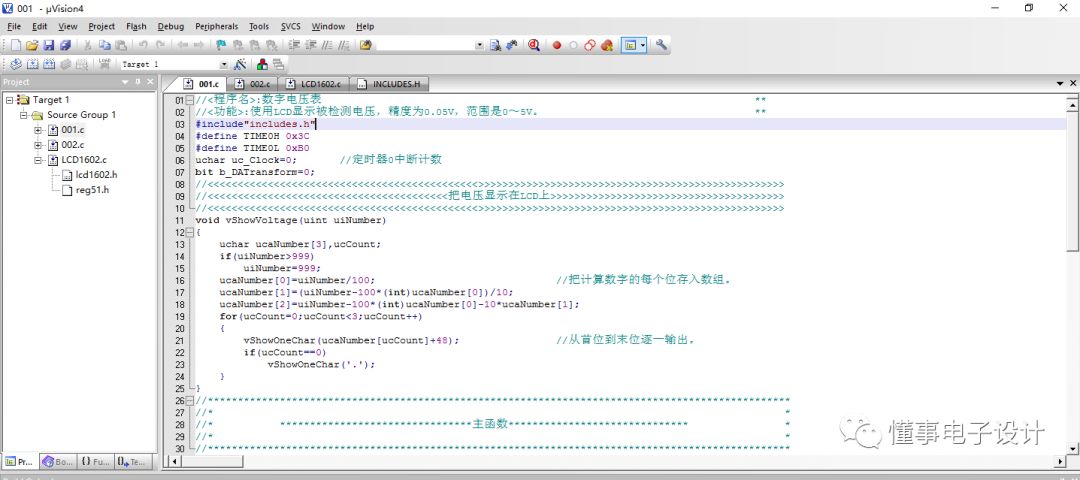Pin the Project panel with pushpin icon

[x=137, y=82]
